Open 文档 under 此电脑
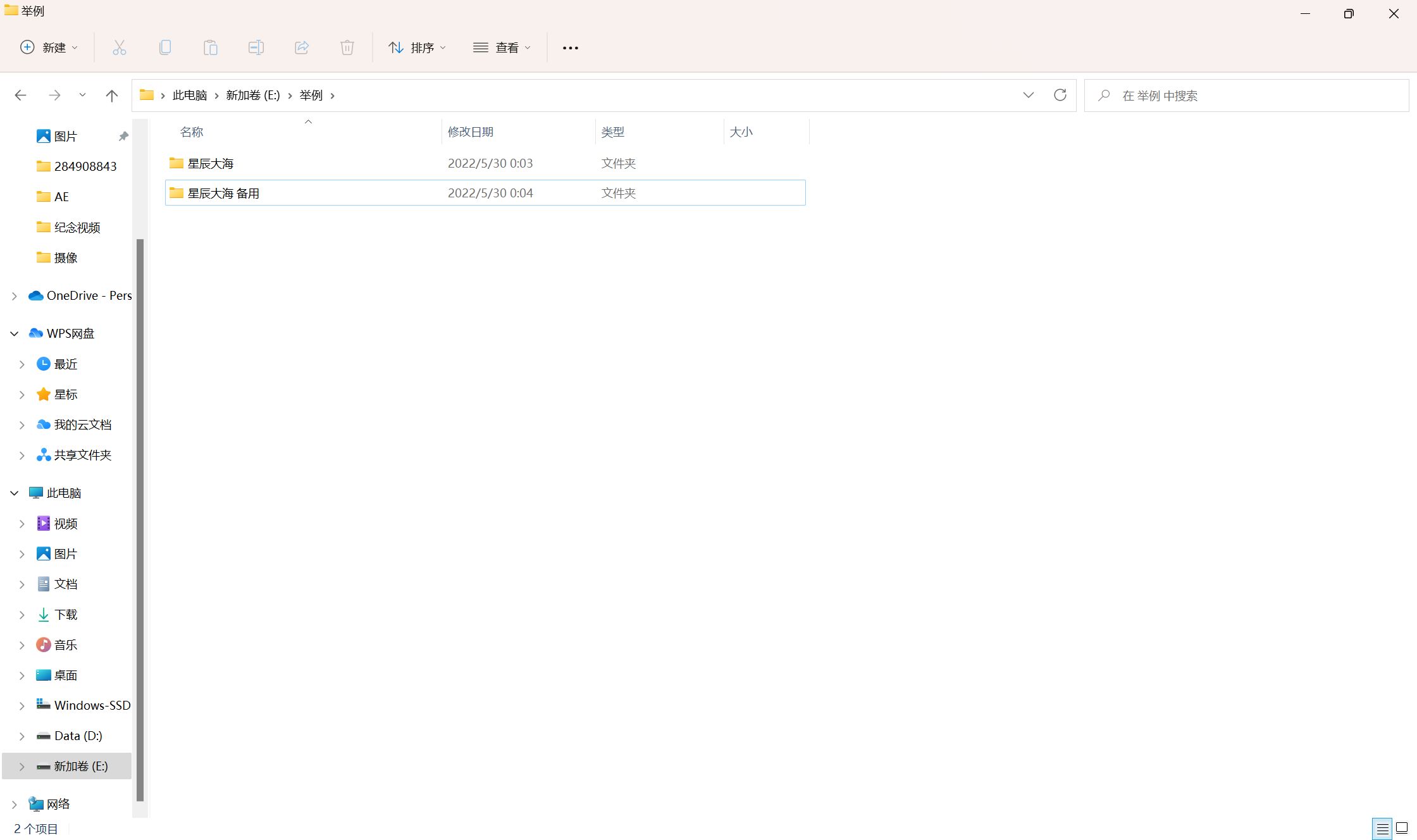The width and height of the screenshot is (1417, 840). (x=57, y=584)
